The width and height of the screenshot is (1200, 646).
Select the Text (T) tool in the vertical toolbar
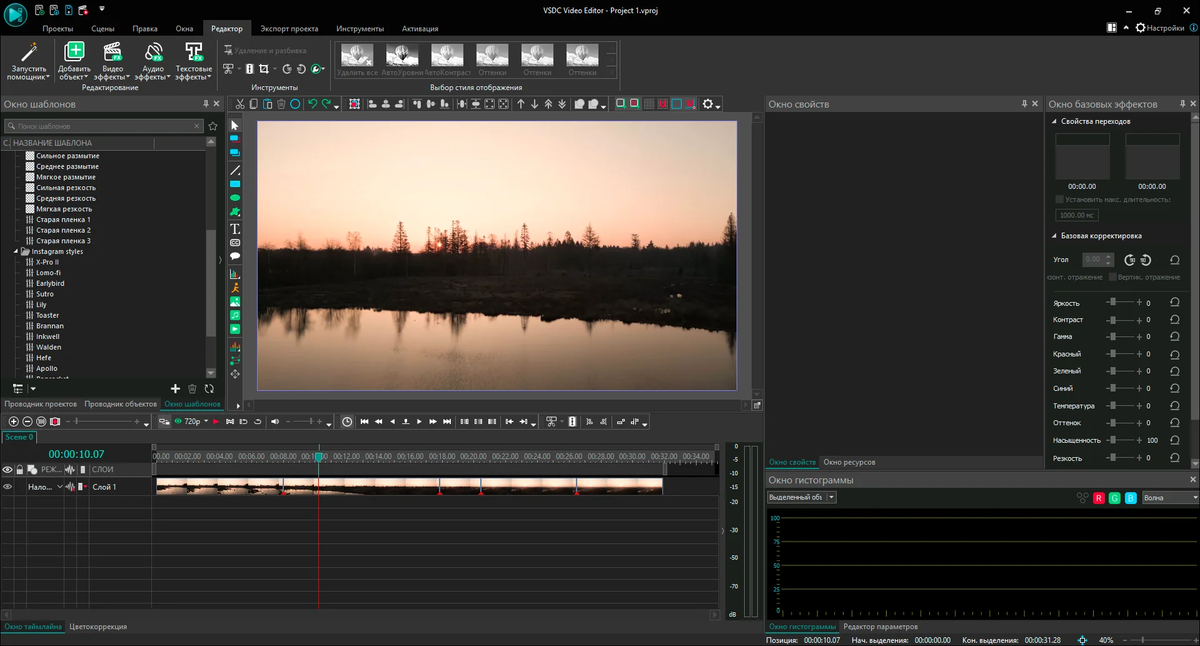tap(235, 229)
